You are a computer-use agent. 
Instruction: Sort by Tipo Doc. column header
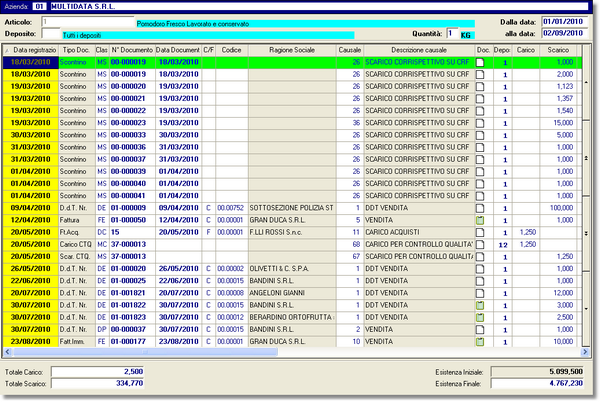tap(76, 50)
